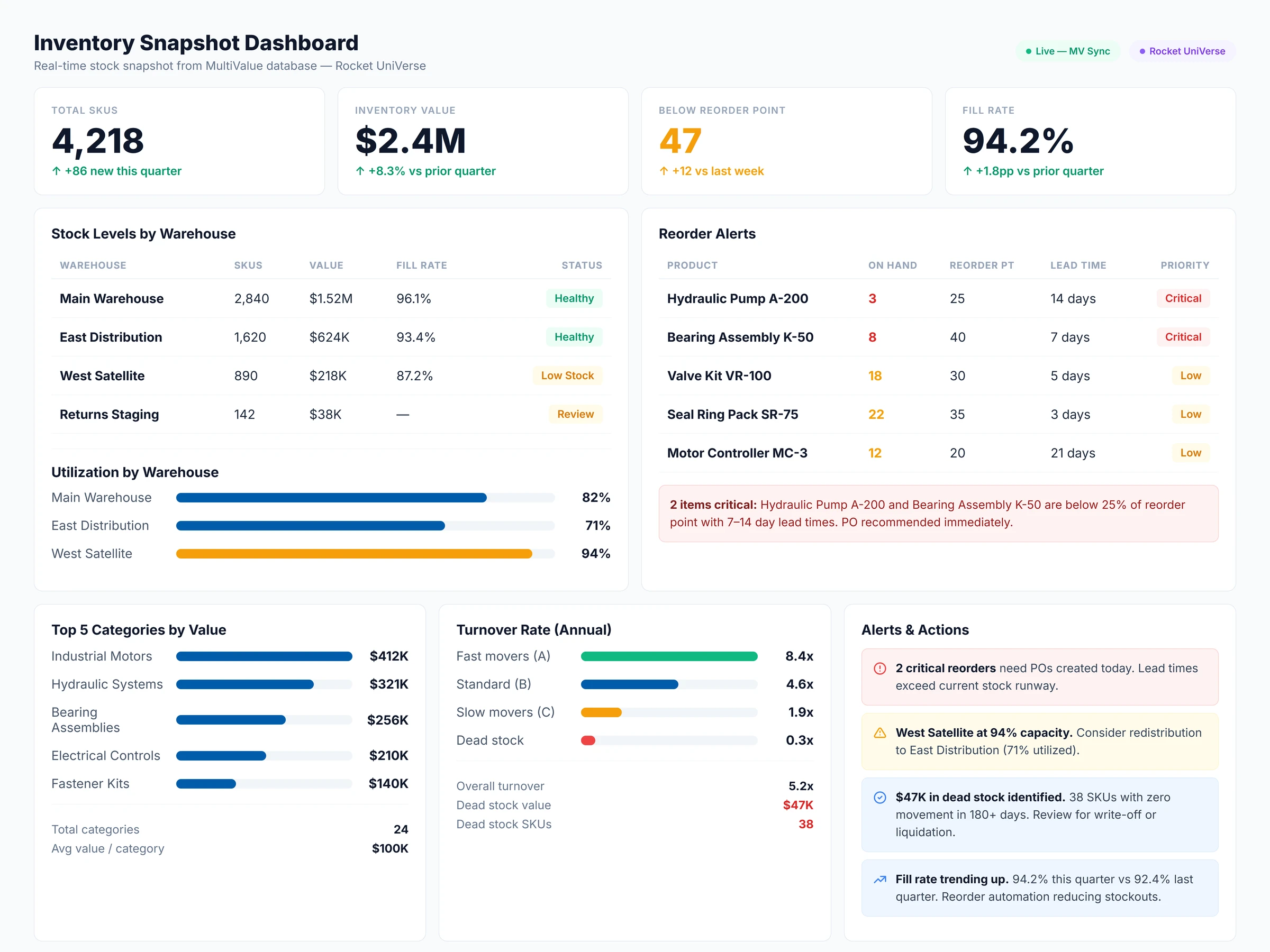Sort by the LEAD TIME column header

coord(1078,265)
